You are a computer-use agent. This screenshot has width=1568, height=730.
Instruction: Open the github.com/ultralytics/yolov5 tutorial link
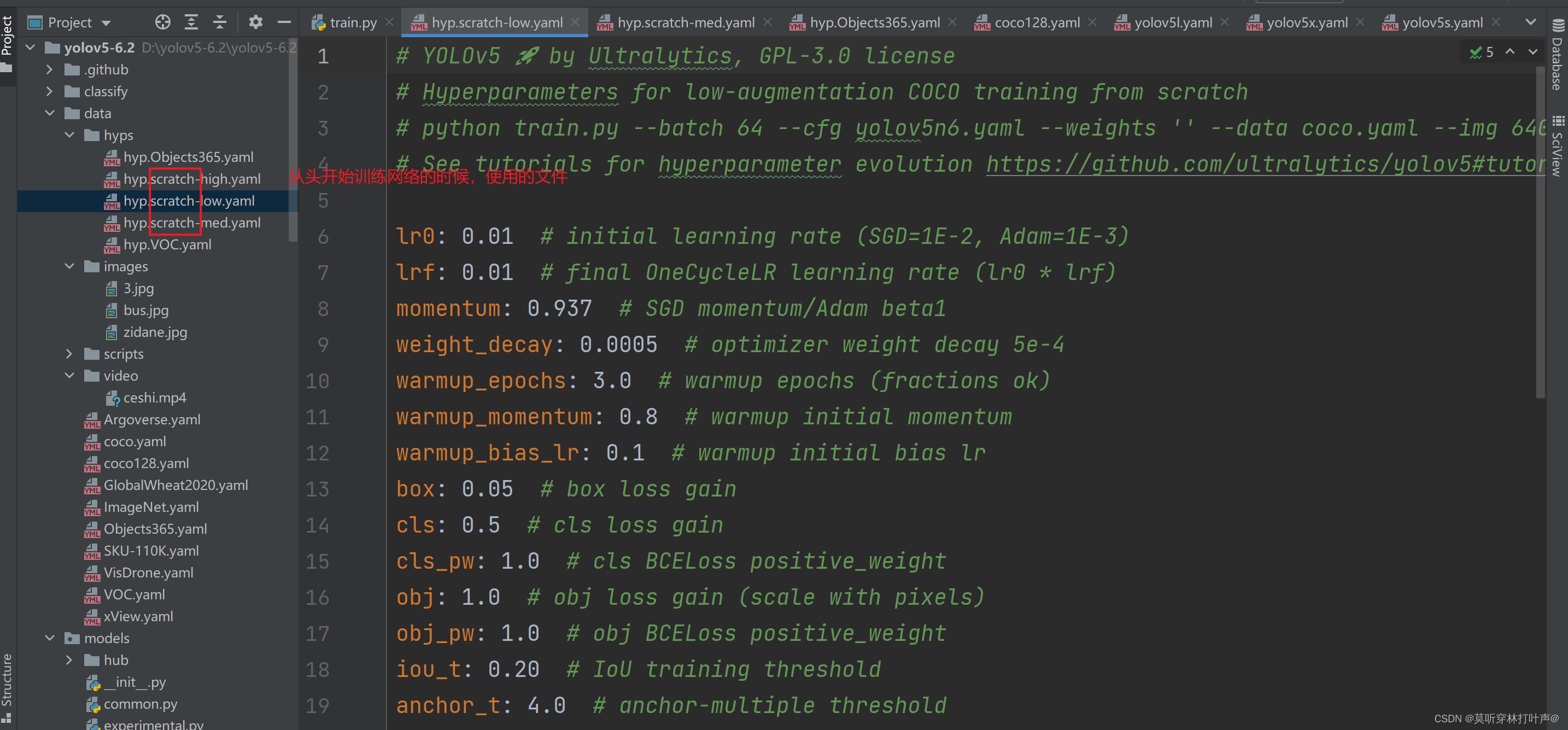coord(1266,165)
